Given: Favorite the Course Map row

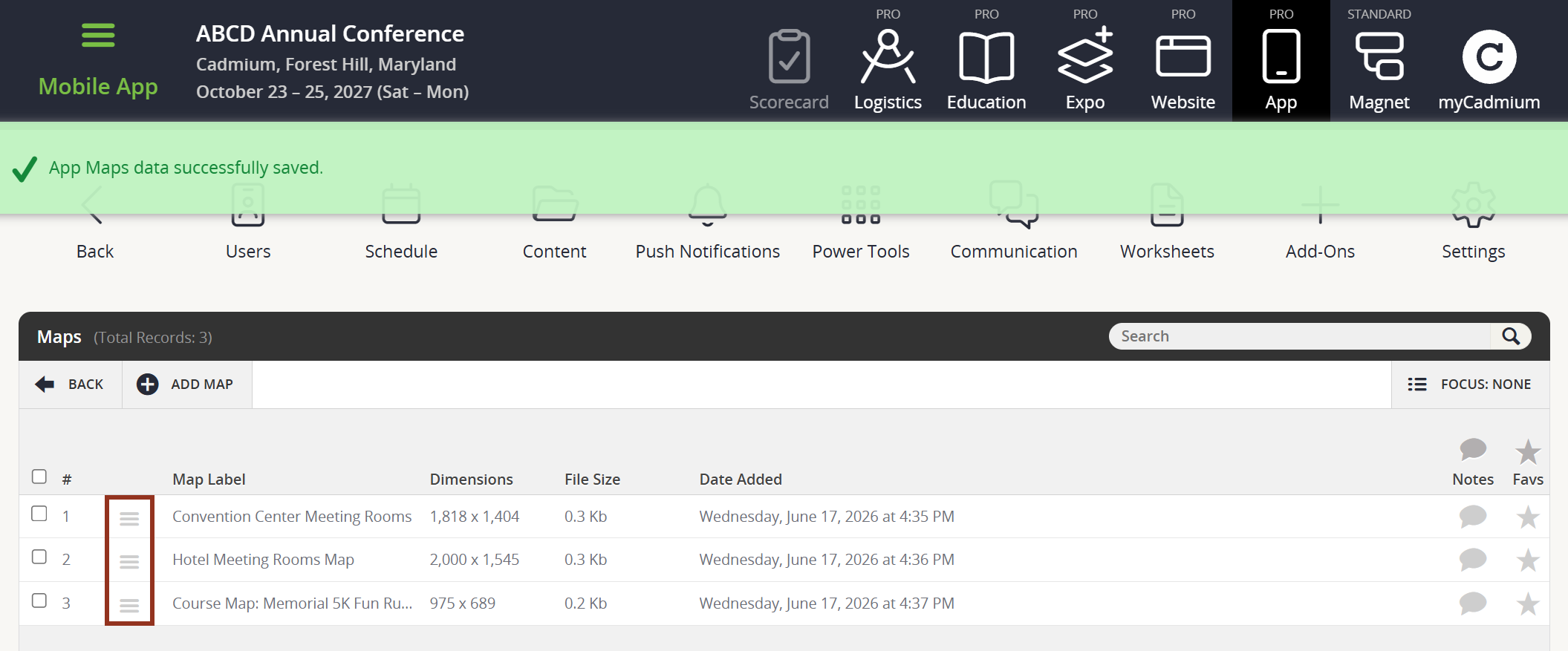Looking at the screenshot, I should [1528, 603].
